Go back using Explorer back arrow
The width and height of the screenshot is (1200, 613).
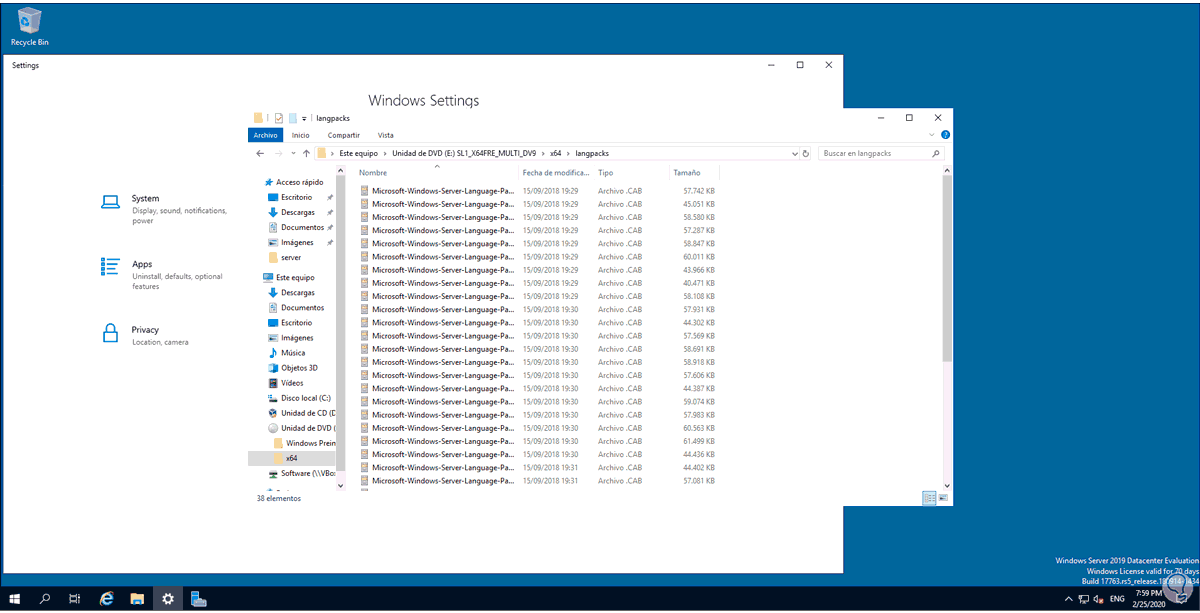pyautogui.click(x=260, y=153)
